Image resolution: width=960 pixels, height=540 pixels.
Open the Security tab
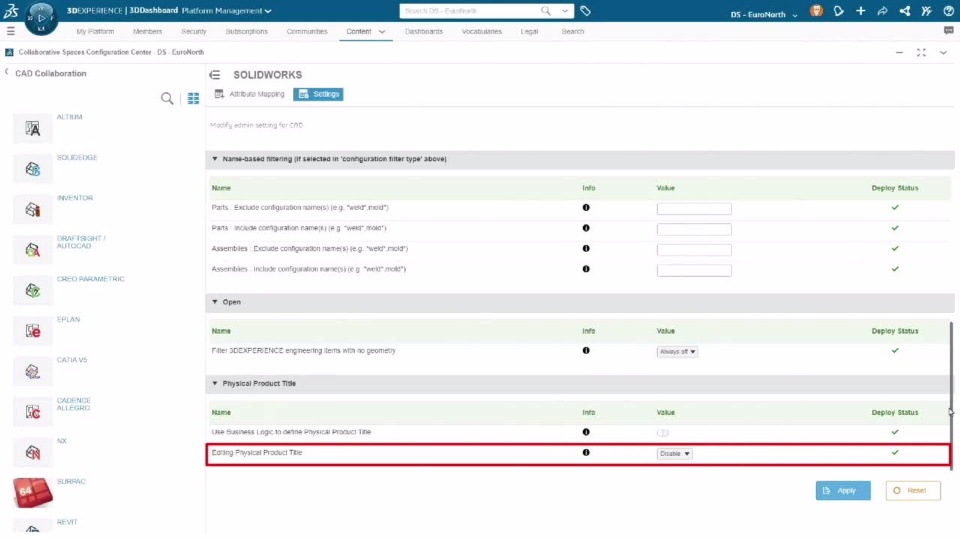click(x=193, y=31)
